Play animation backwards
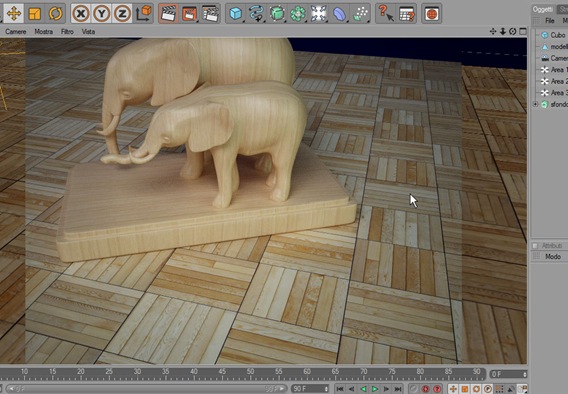568x394 pixels. pos(363,389)
